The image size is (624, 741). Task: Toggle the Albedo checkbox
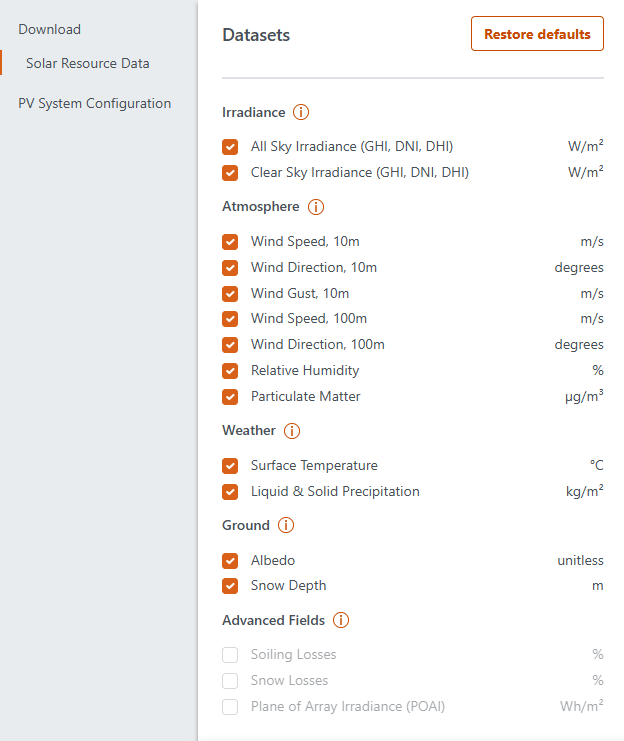click(230, 561)
